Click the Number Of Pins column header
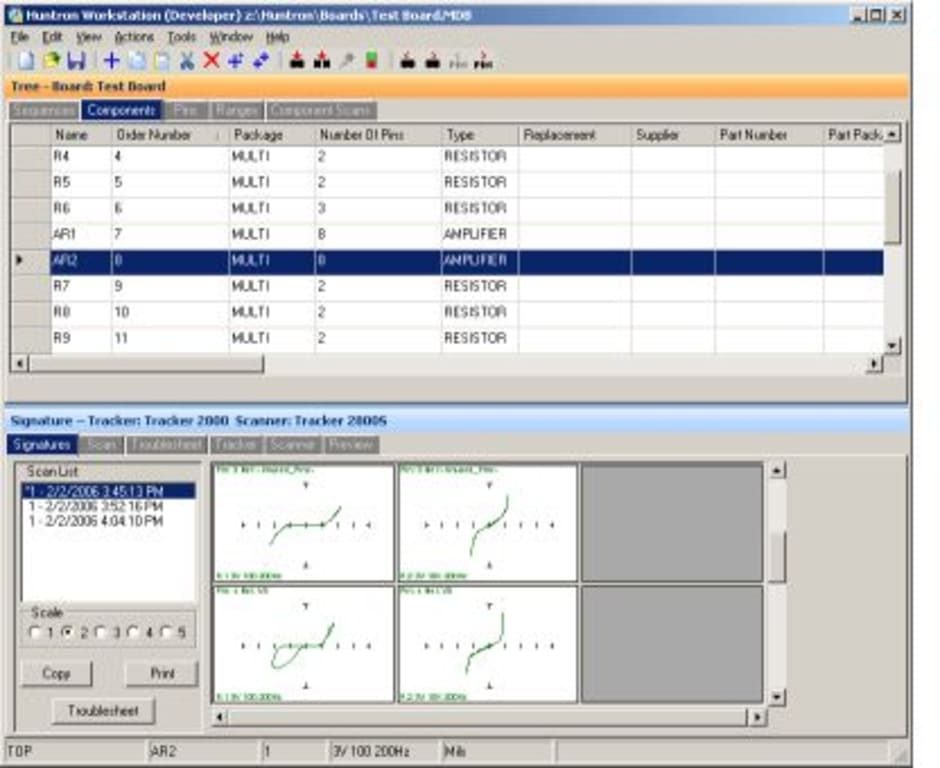The width and height of the screenshot is (940, 768). [378, 135]
